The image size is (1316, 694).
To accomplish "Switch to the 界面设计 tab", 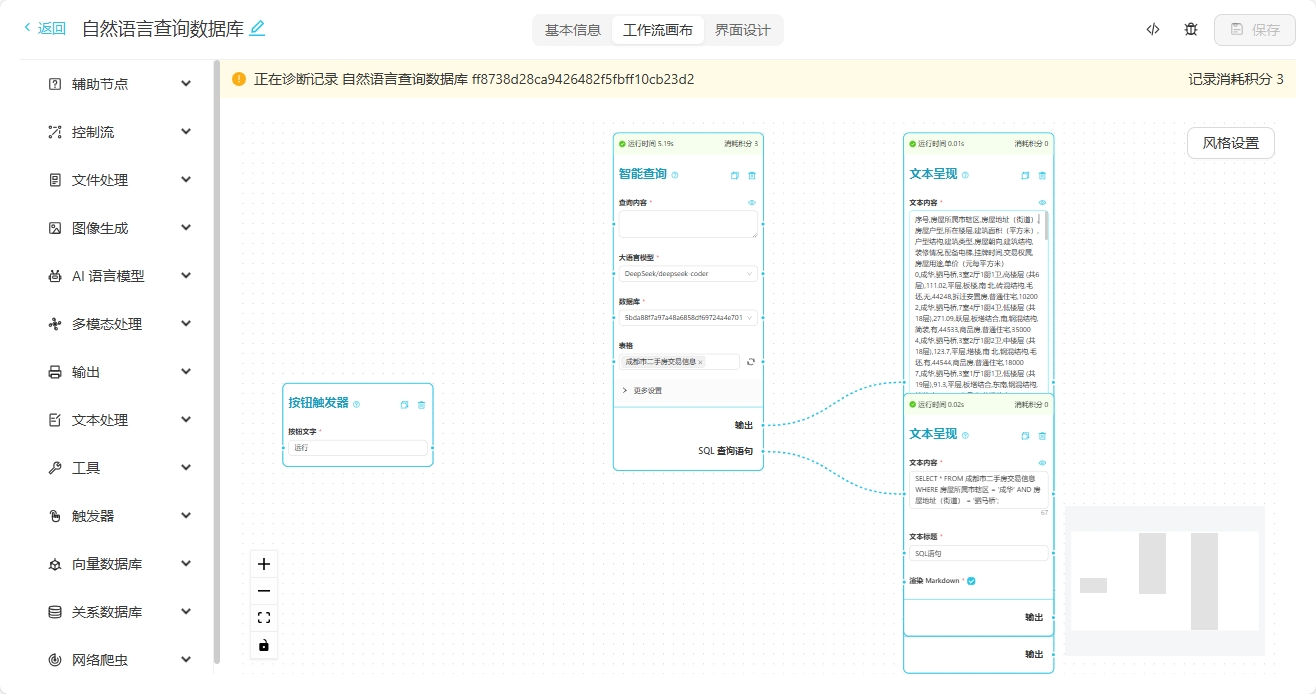I will [743, 30].
